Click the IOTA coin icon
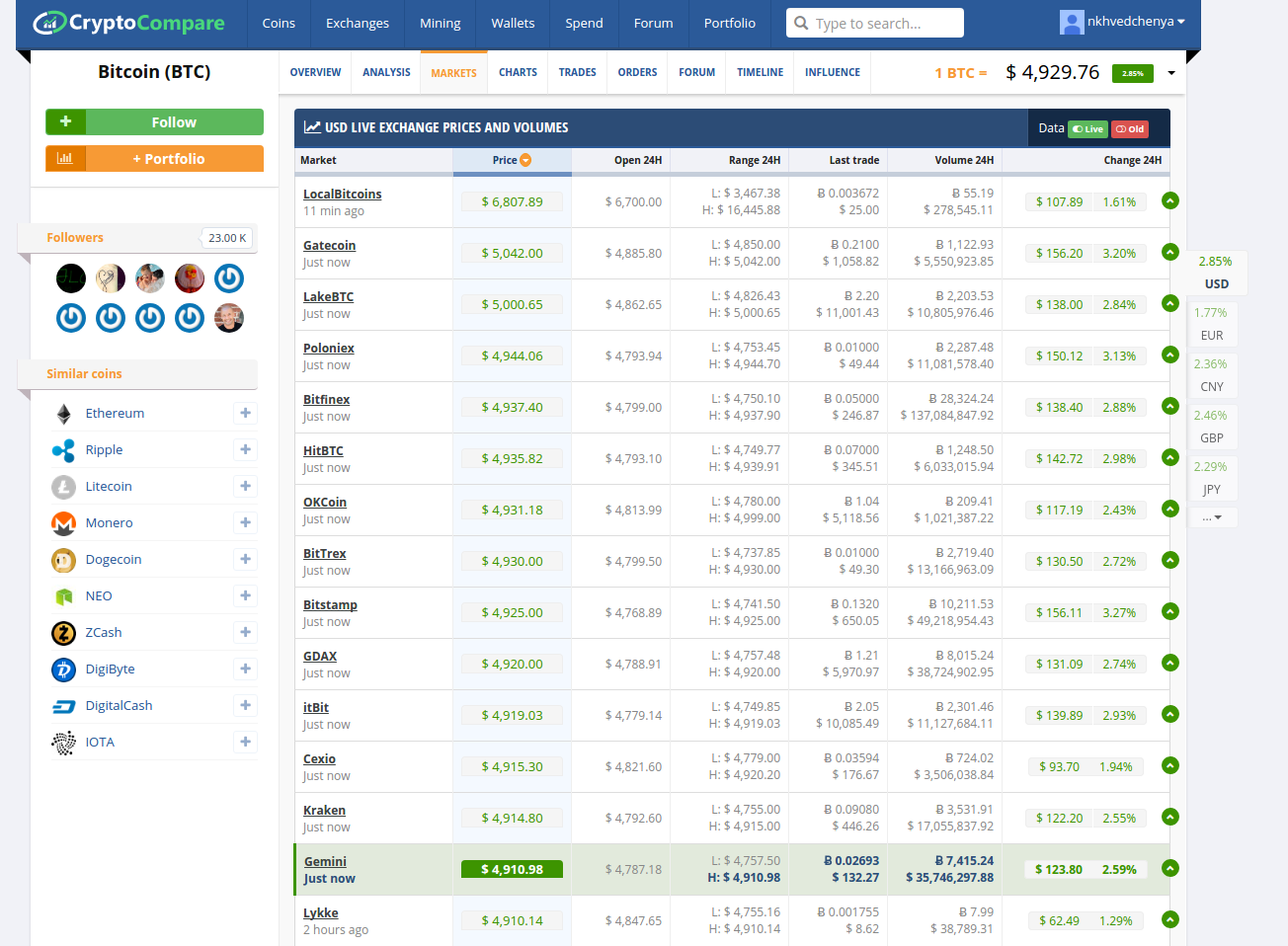Image resolution: width=1288 pixels, height=946 pixels. coord(63,743)
